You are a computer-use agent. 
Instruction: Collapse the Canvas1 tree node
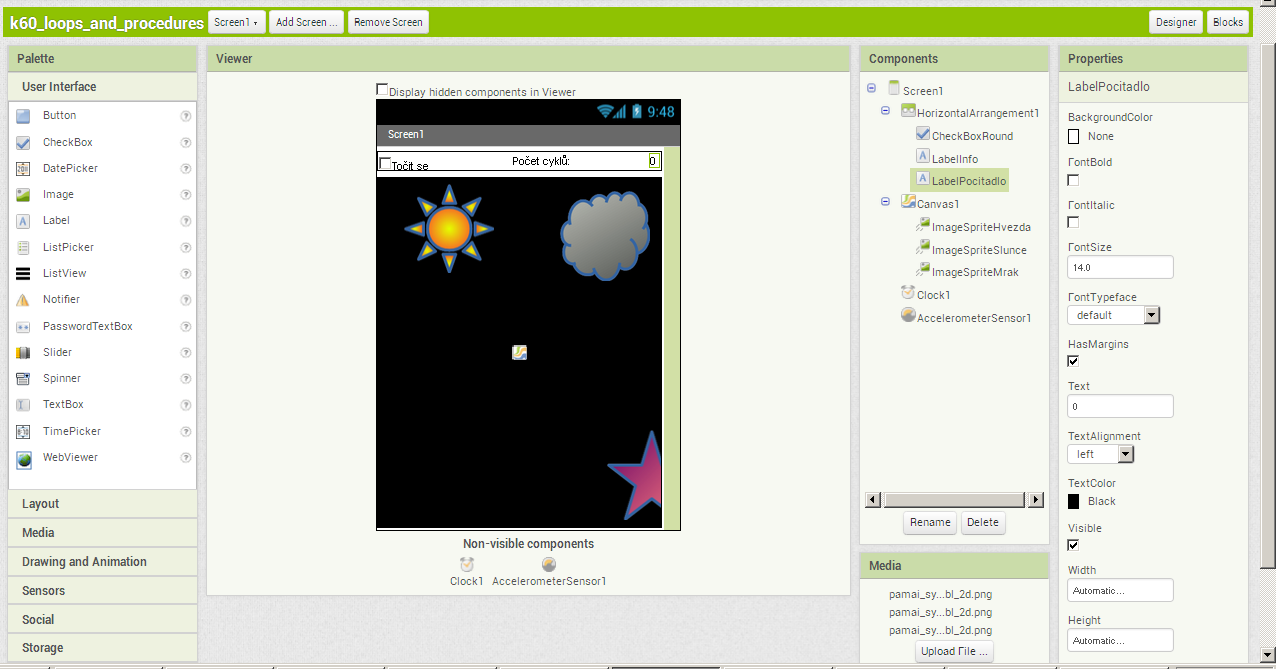click(886, 202)
